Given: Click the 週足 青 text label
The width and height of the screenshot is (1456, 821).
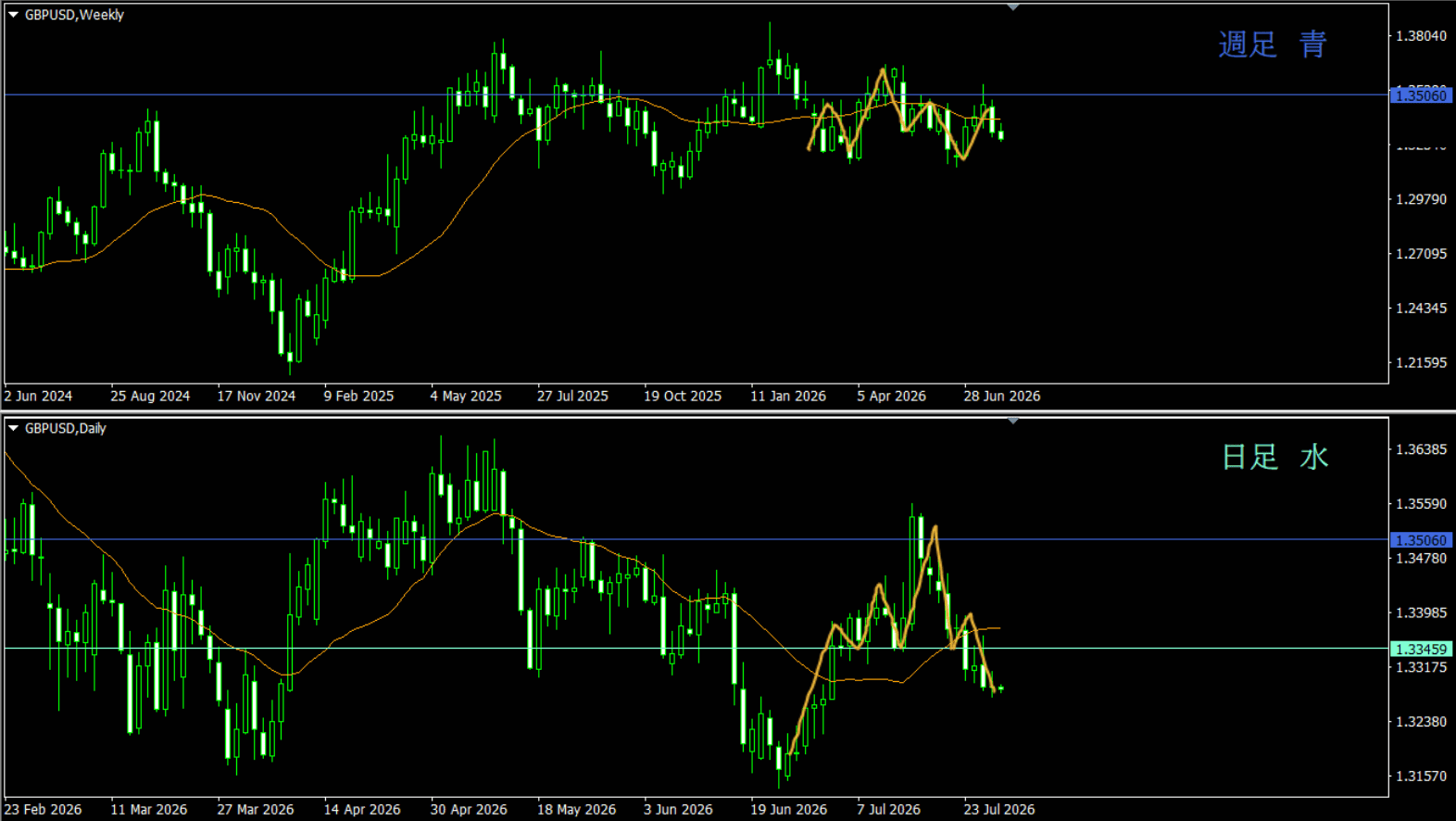Looking at the screenshot, I should [1273, 44].
